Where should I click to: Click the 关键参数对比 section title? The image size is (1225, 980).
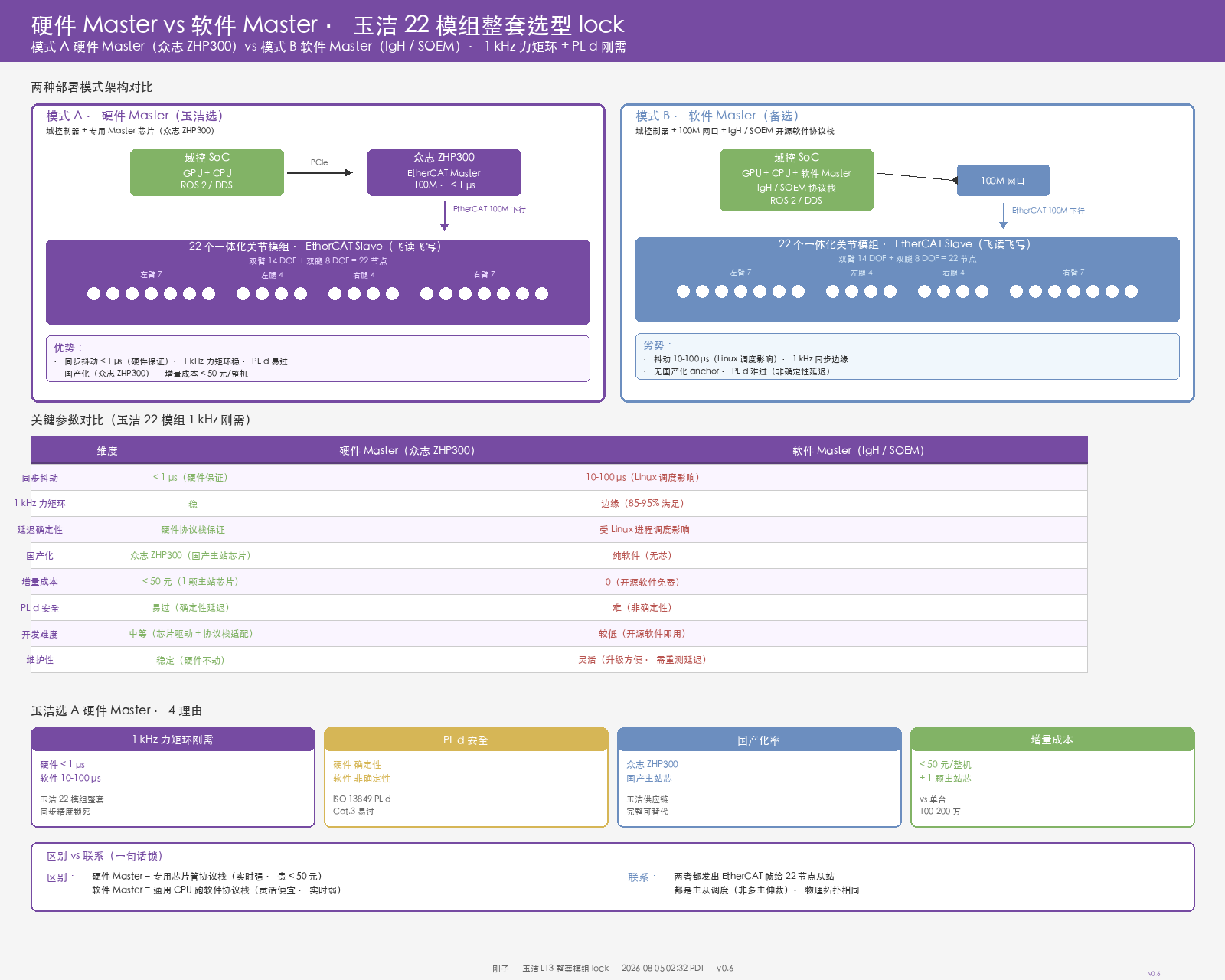tap(141, 420)
